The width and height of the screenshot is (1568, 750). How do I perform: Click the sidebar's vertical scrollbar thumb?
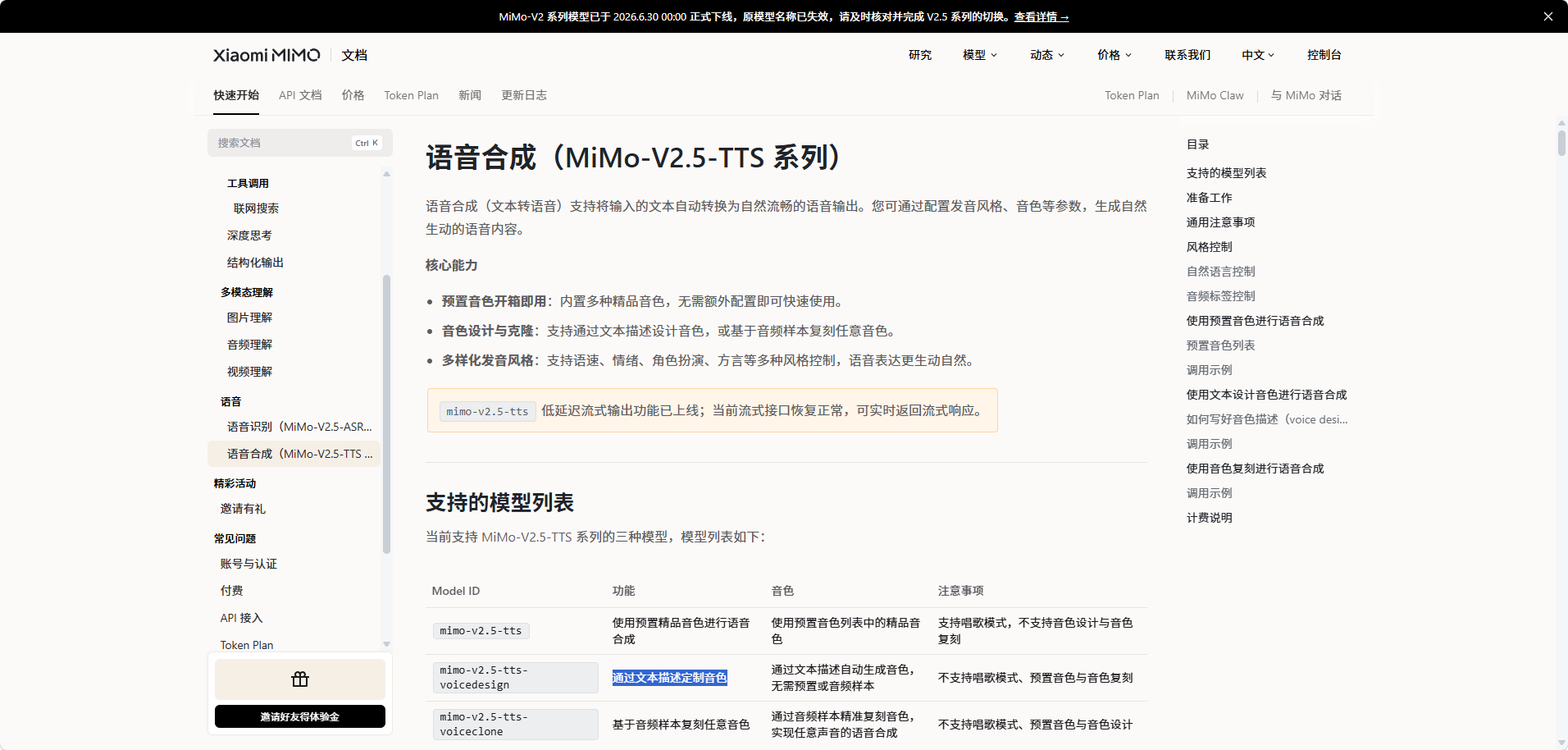click(386, 414)
